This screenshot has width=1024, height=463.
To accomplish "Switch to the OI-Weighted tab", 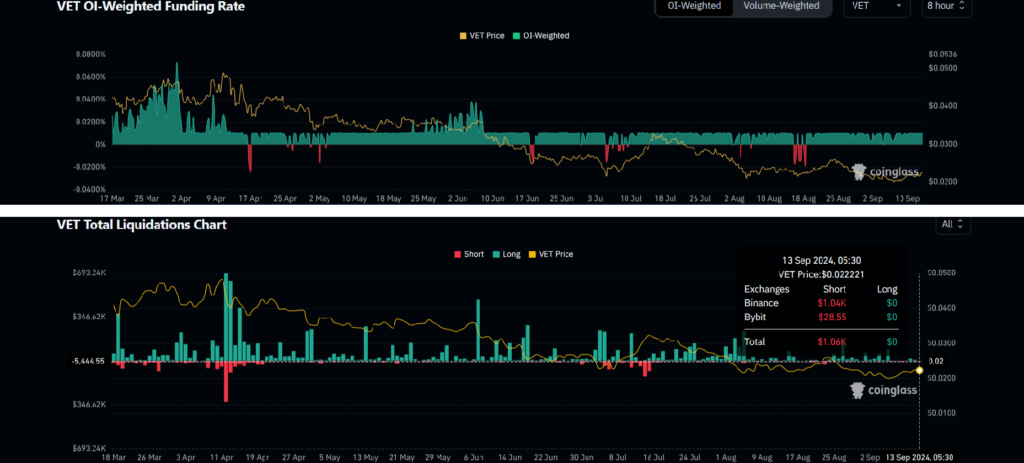I will tap(694, 6).
